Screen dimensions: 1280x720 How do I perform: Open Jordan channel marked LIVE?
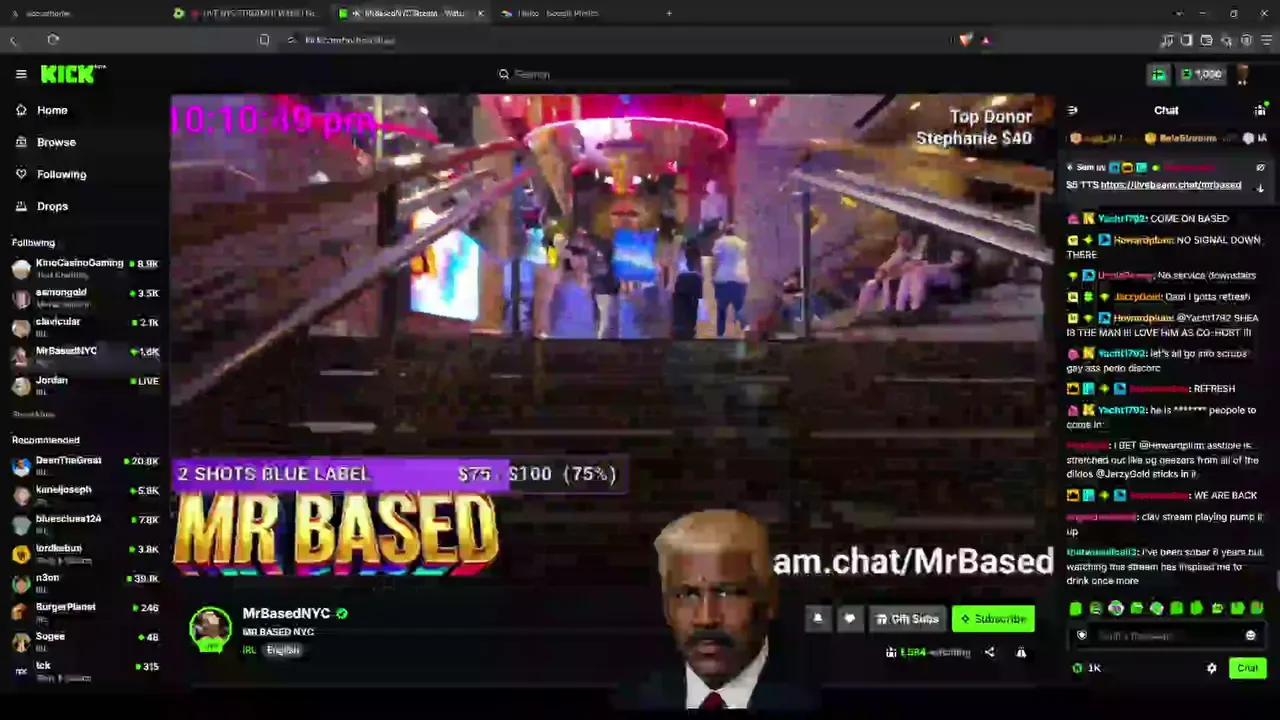coord(84,384)
